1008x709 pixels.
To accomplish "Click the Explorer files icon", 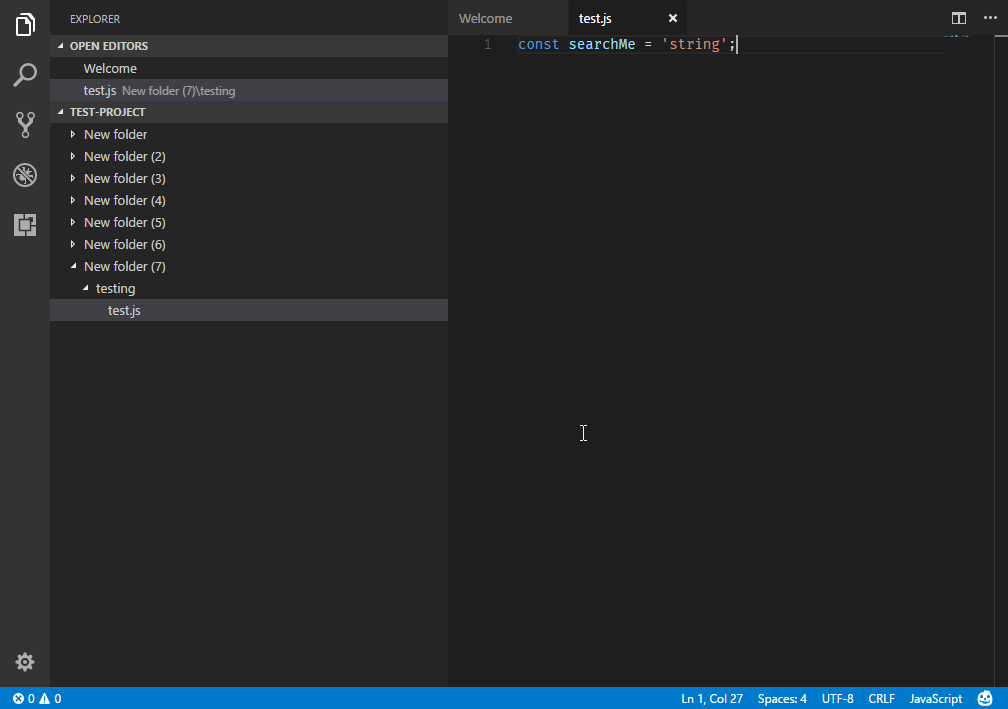I will pos(25,24).
